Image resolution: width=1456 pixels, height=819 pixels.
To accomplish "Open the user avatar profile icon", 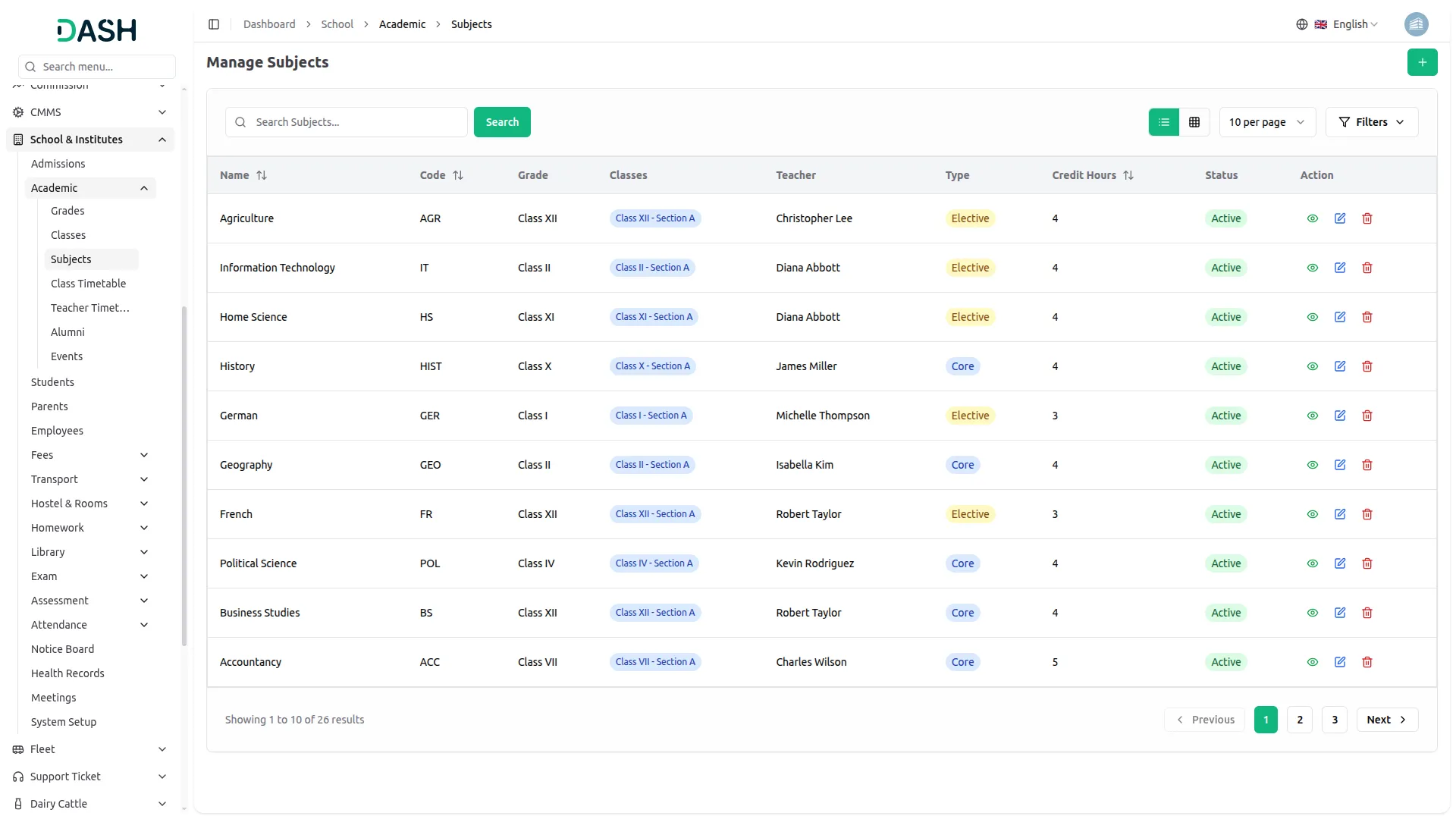I will pyautogui.click(x=1416, y=24).
